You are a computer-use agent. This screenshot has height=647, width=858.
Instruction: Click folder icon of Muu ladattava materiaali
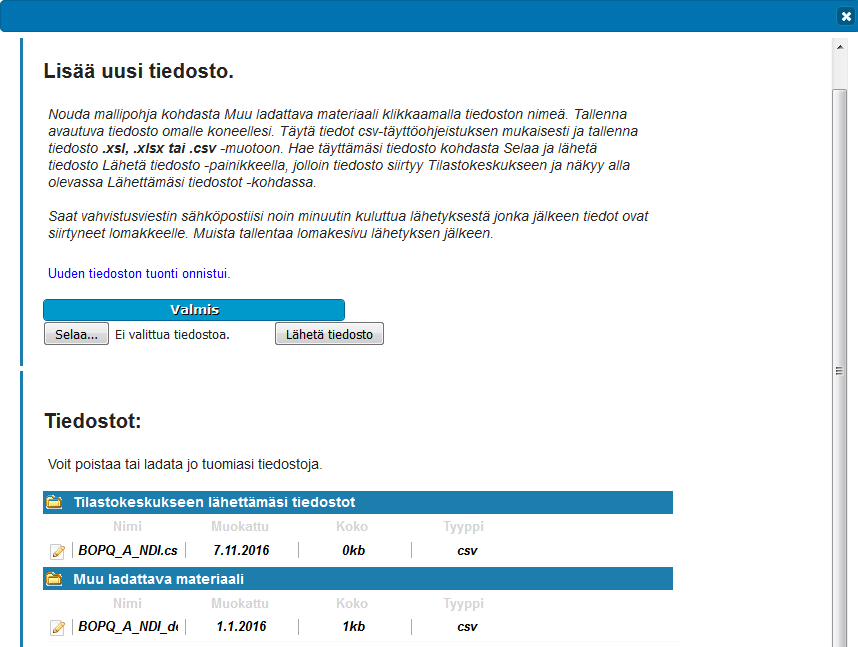click(54, 579)
